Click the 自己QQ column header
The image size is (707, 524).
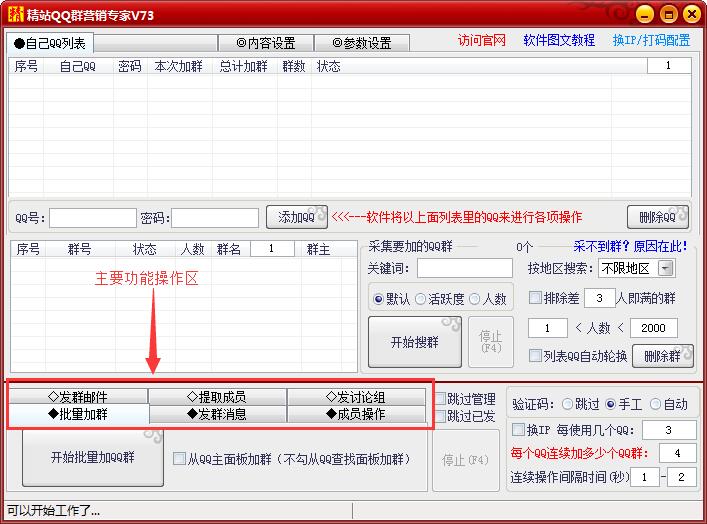click(x=78, y=66)
